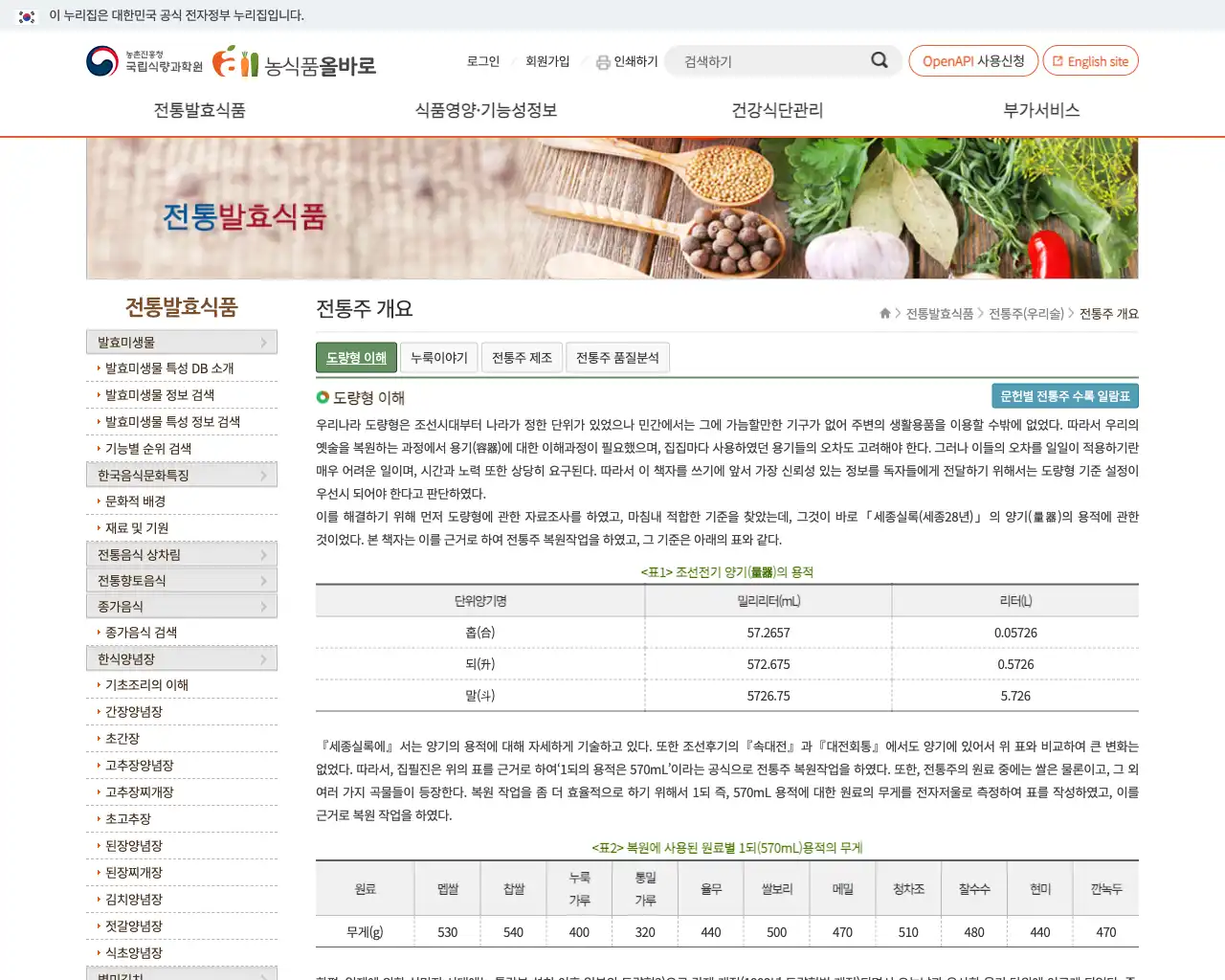Click the search magnifier icon
This screenshot has width=1225, height=980.
coord(878,60)
